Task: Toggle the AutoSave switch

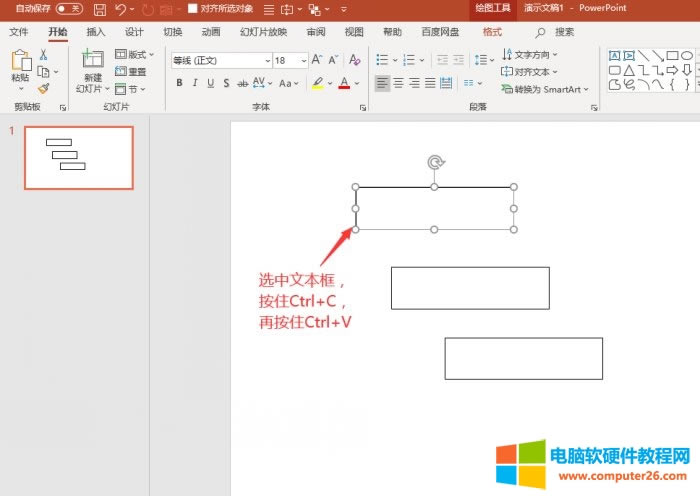Action: [69, 9]
